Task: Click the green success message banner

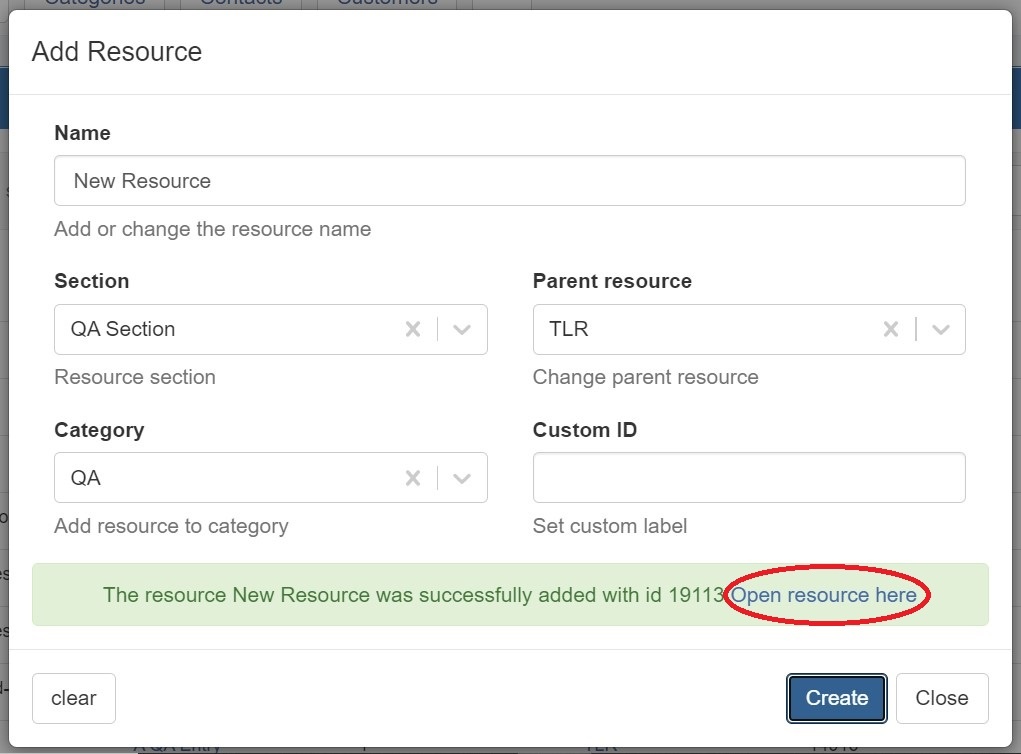Action: (x=400, y=595)
